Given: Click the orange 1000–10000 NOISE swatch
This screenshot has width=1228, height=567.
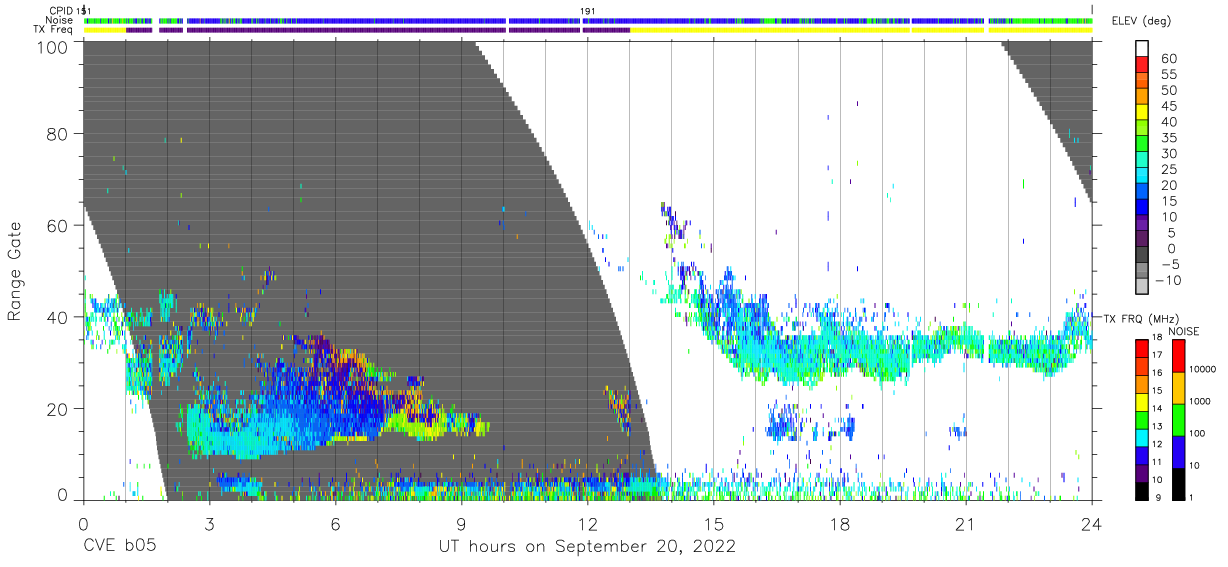Looking at the screenshot, I should pos(1178,387).
